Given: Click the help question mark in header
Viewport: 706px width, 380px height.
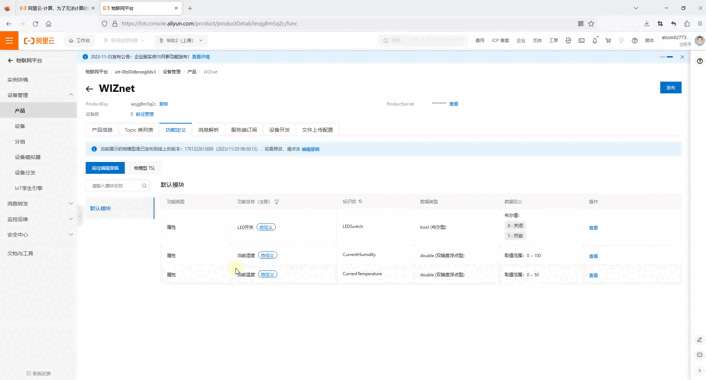Looking at the screenshot, I should [634, 41].
